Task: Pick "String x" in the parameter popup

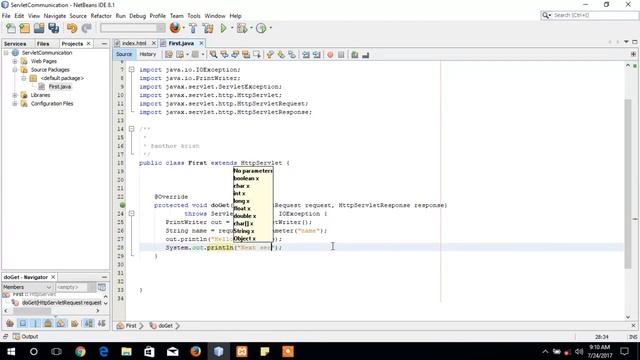Action: click(244, 231)
